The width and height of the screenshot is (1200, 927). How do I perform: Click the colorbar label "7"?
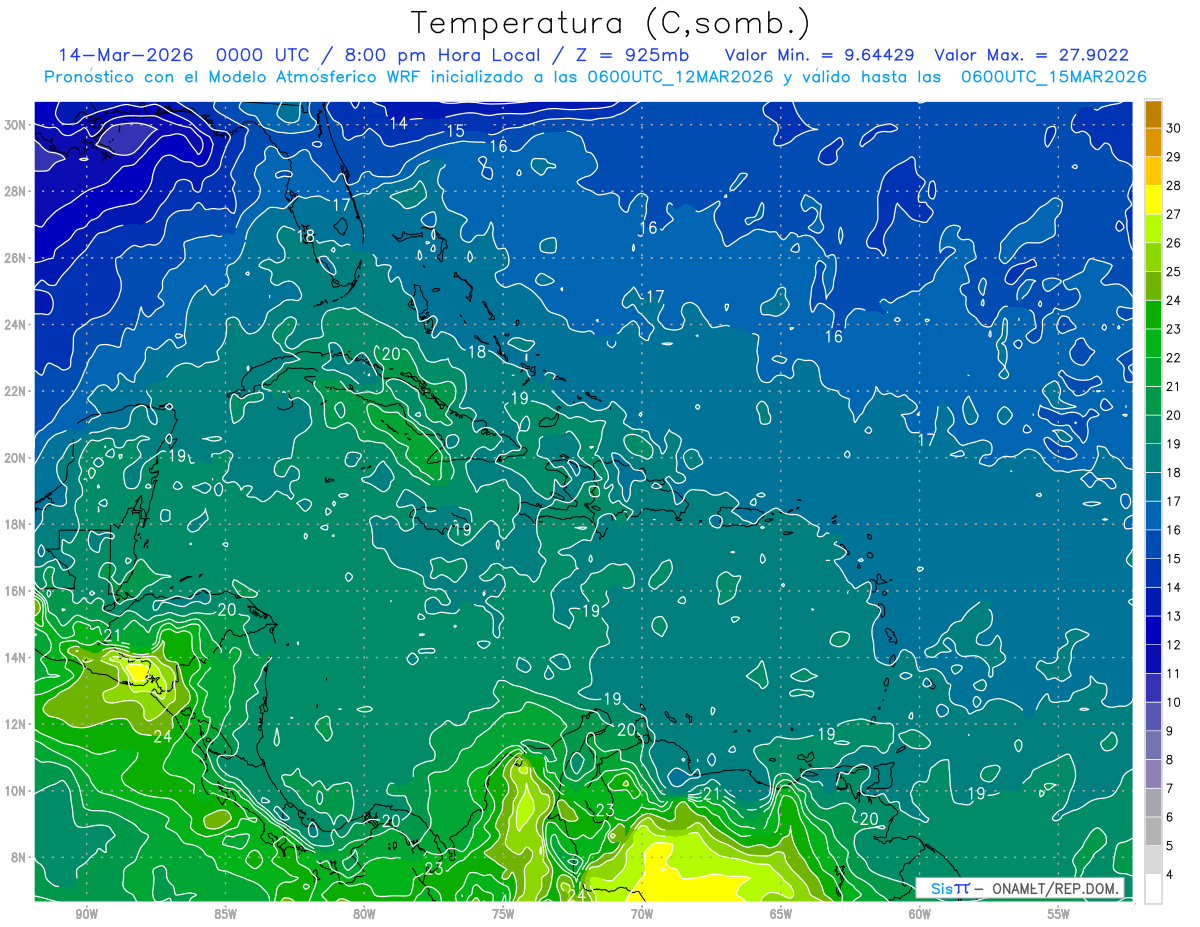coord(1171,789)
